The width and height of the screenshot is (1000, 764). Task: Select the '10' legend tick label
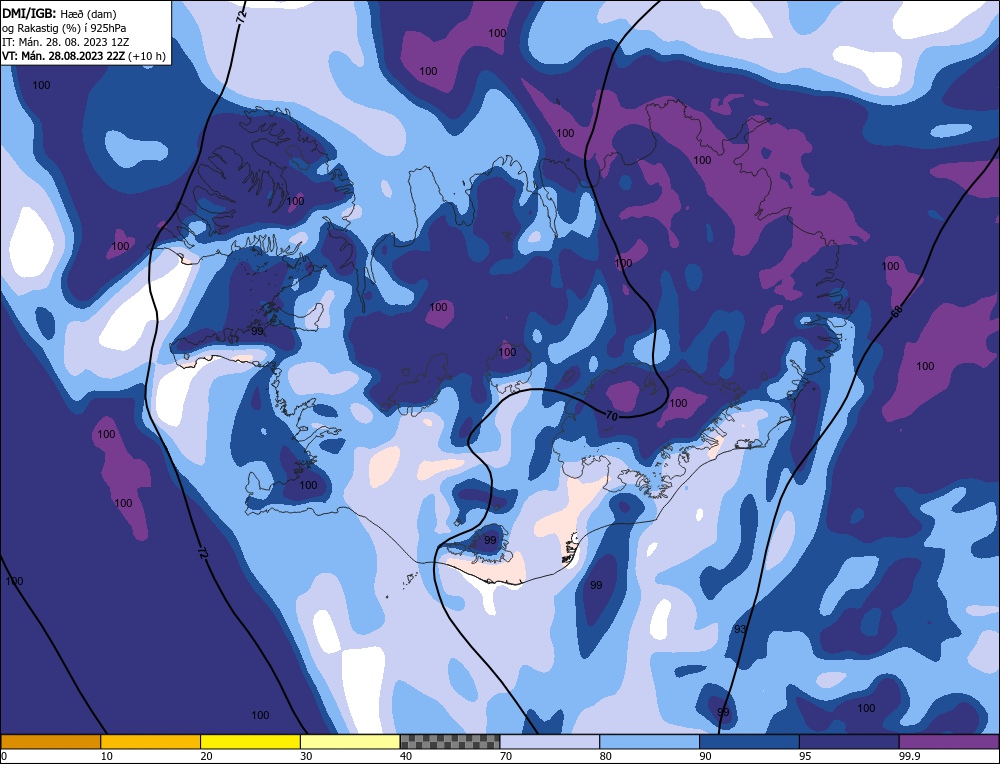pyautogui.click(x=107, y=756)
